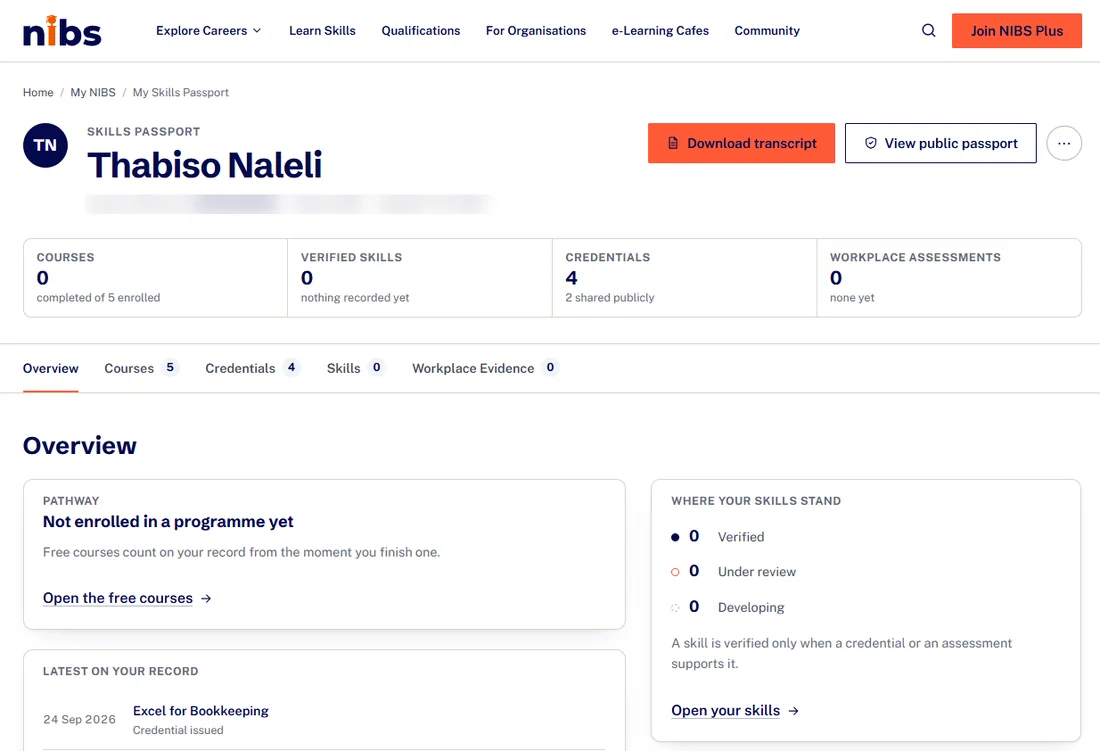Select the Overview tab
This screenshot has width=1100, height=751.
click(x=51, y=369)
